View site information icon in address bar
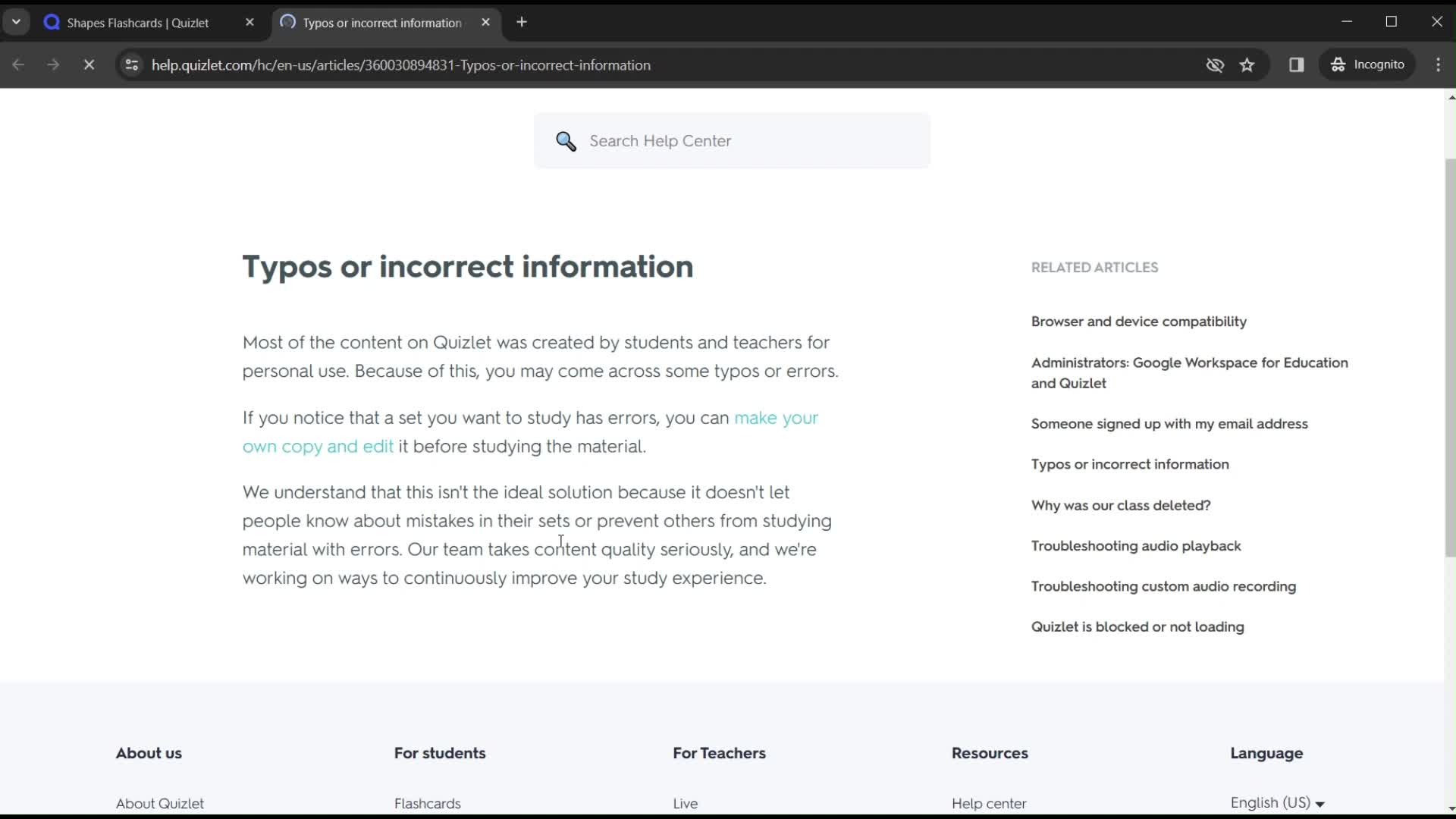The width and height of the screenshot is (1456, 819). pyautogui.click(x=131, y=65)
